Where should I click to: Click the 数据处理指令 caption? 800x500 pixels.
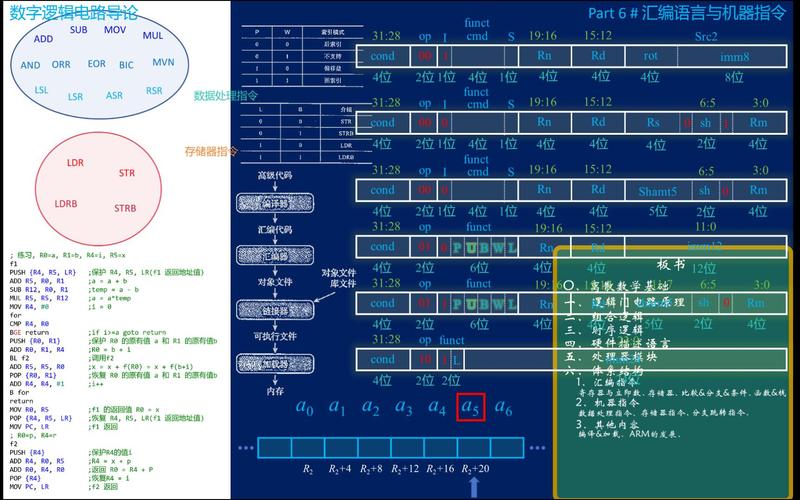point(226,95)
